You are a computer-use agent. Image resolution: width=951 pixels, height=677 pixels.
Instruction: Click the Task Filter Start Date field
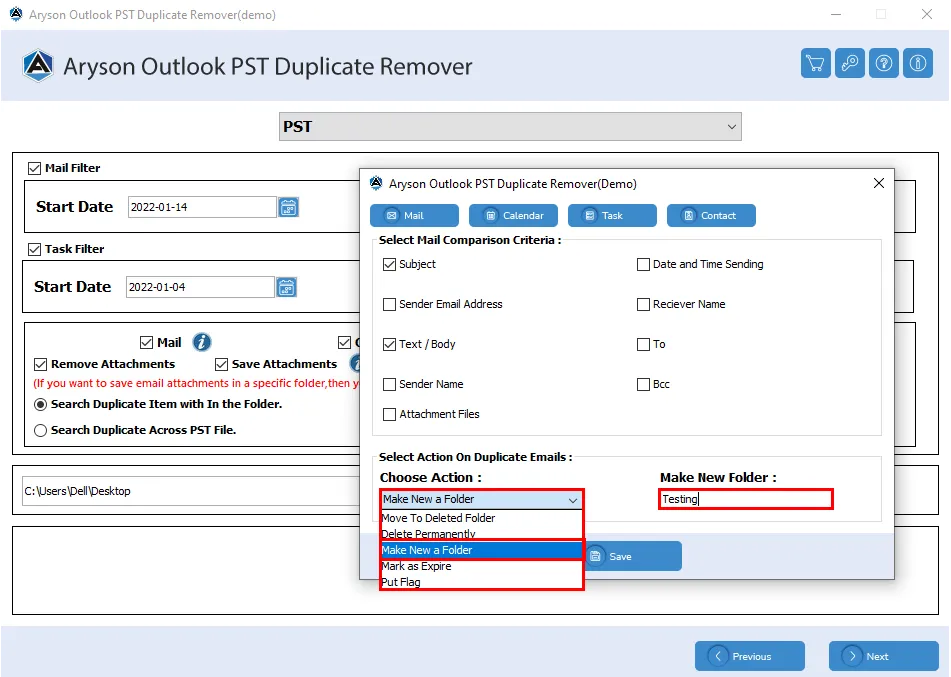coord(200,287)
